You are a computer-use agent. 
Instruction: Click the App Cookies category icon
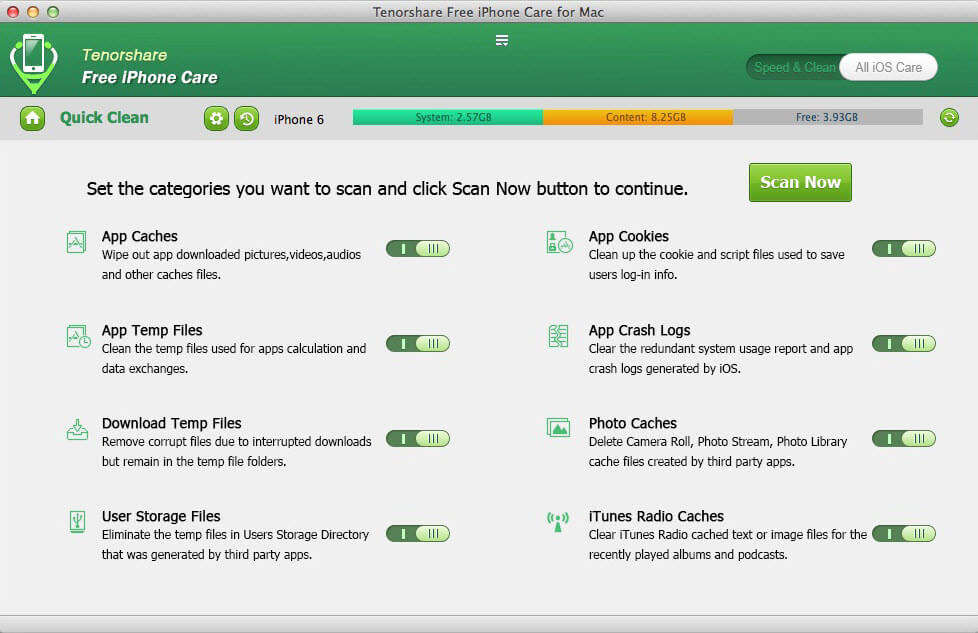[558, 242]
